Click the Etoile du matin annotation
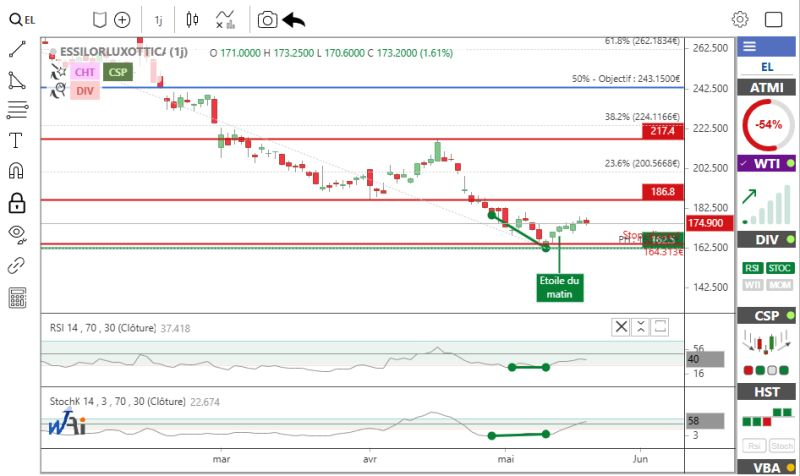Image resolution: width=800 pixels, height=476 pixels. coord(559,288)
